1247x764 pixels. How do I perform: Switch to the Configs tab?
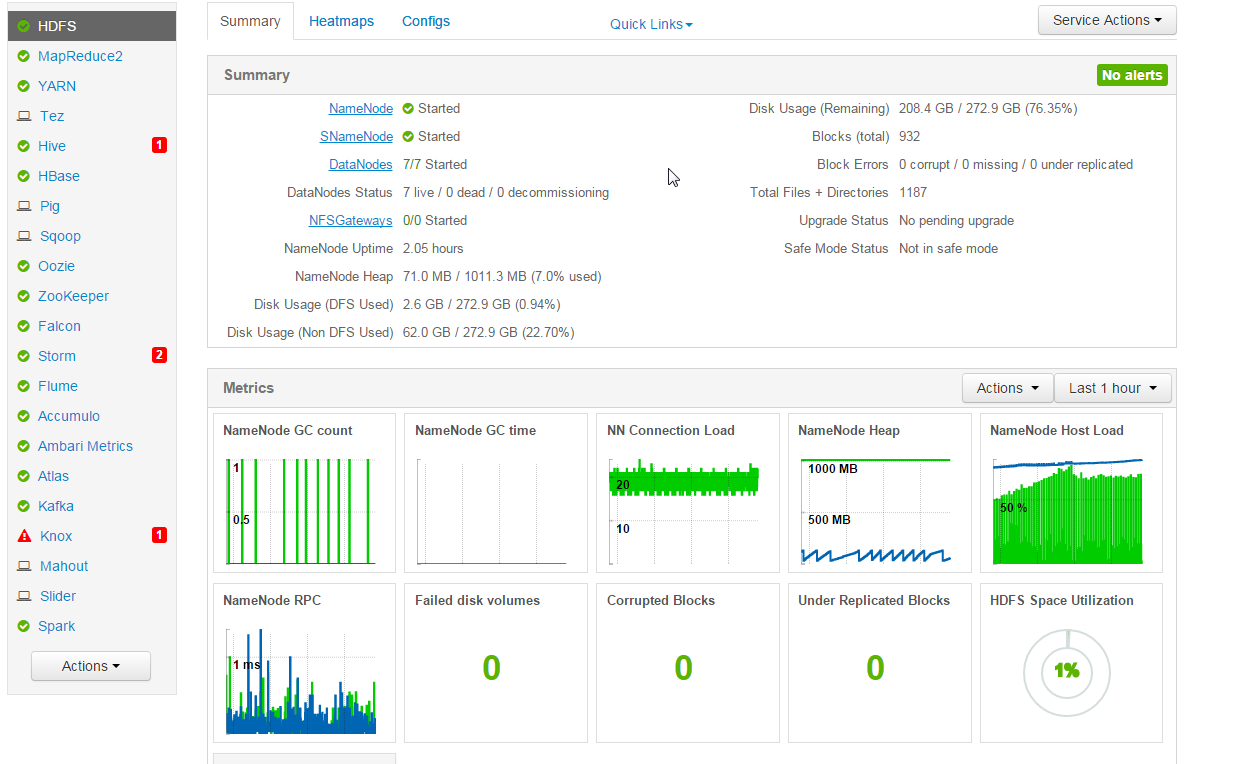426,21
